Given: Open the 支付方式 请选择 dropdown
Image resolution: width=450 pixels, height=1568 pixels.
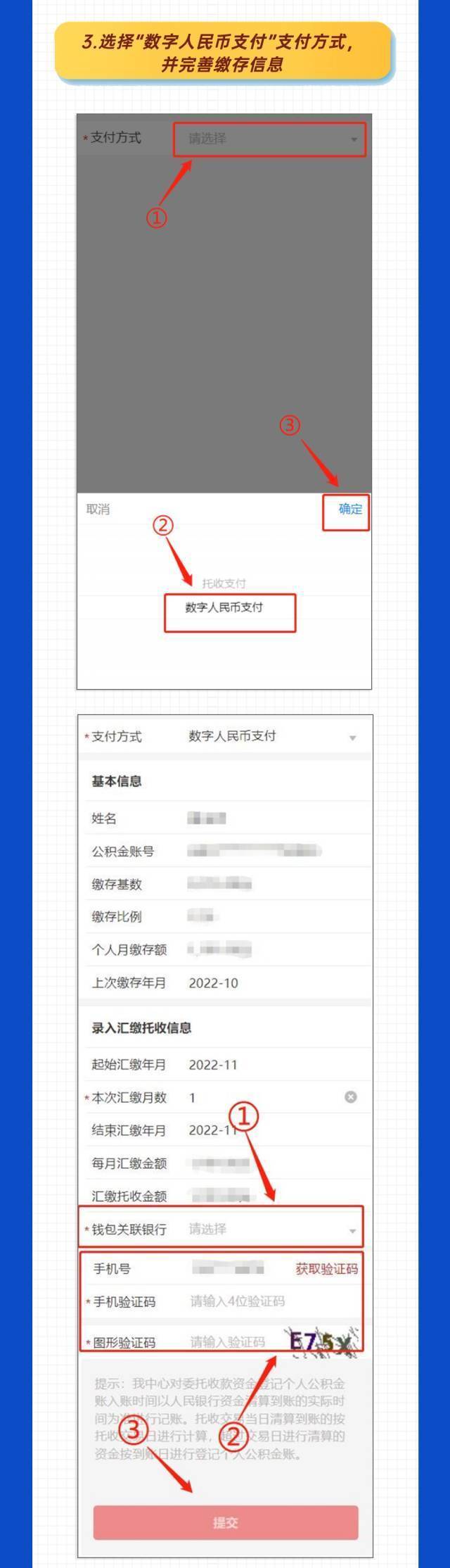Looking at the screenshot, I should tap(270, 139).
